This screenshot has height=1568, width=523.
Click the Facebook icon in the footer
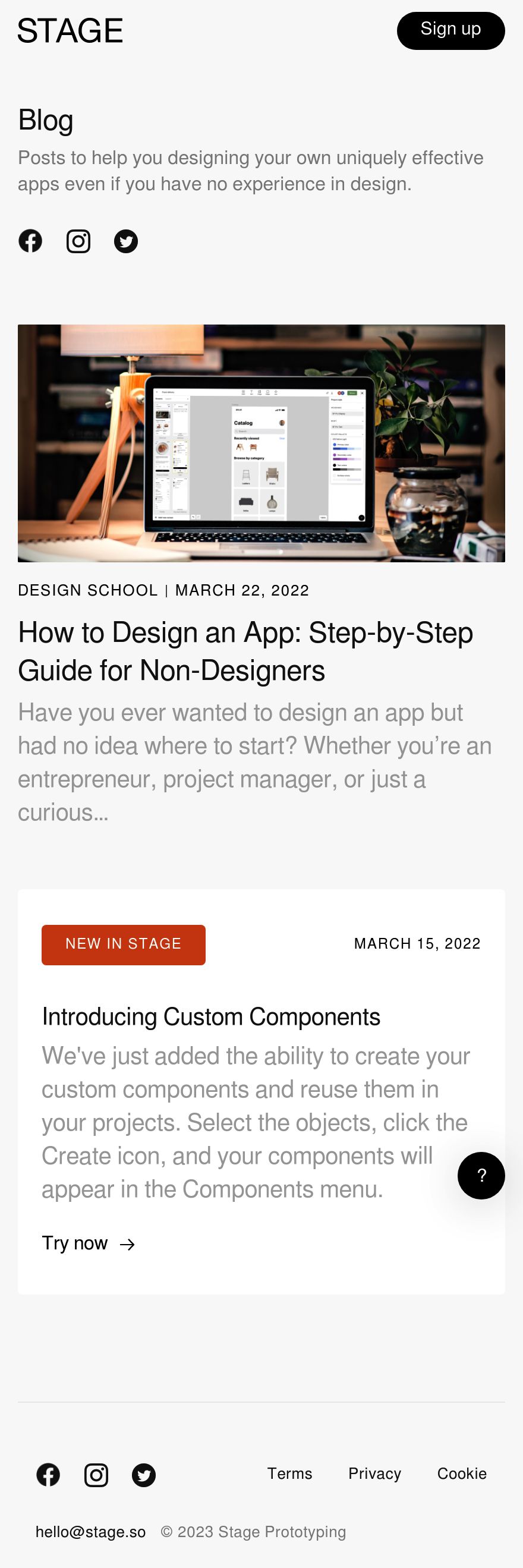tap(48, 1475)
